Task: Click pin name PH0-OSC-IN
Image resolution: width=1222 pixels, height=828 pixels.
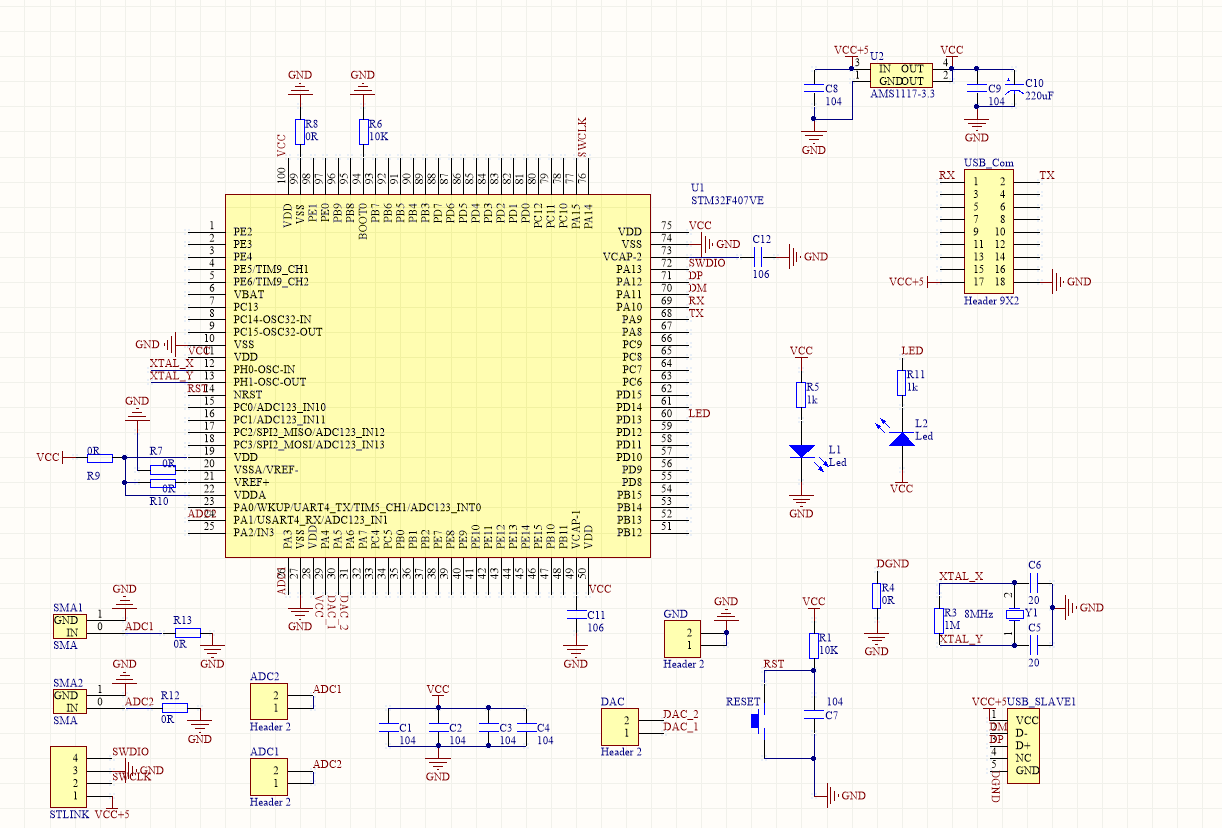Action: coord(264,369)
